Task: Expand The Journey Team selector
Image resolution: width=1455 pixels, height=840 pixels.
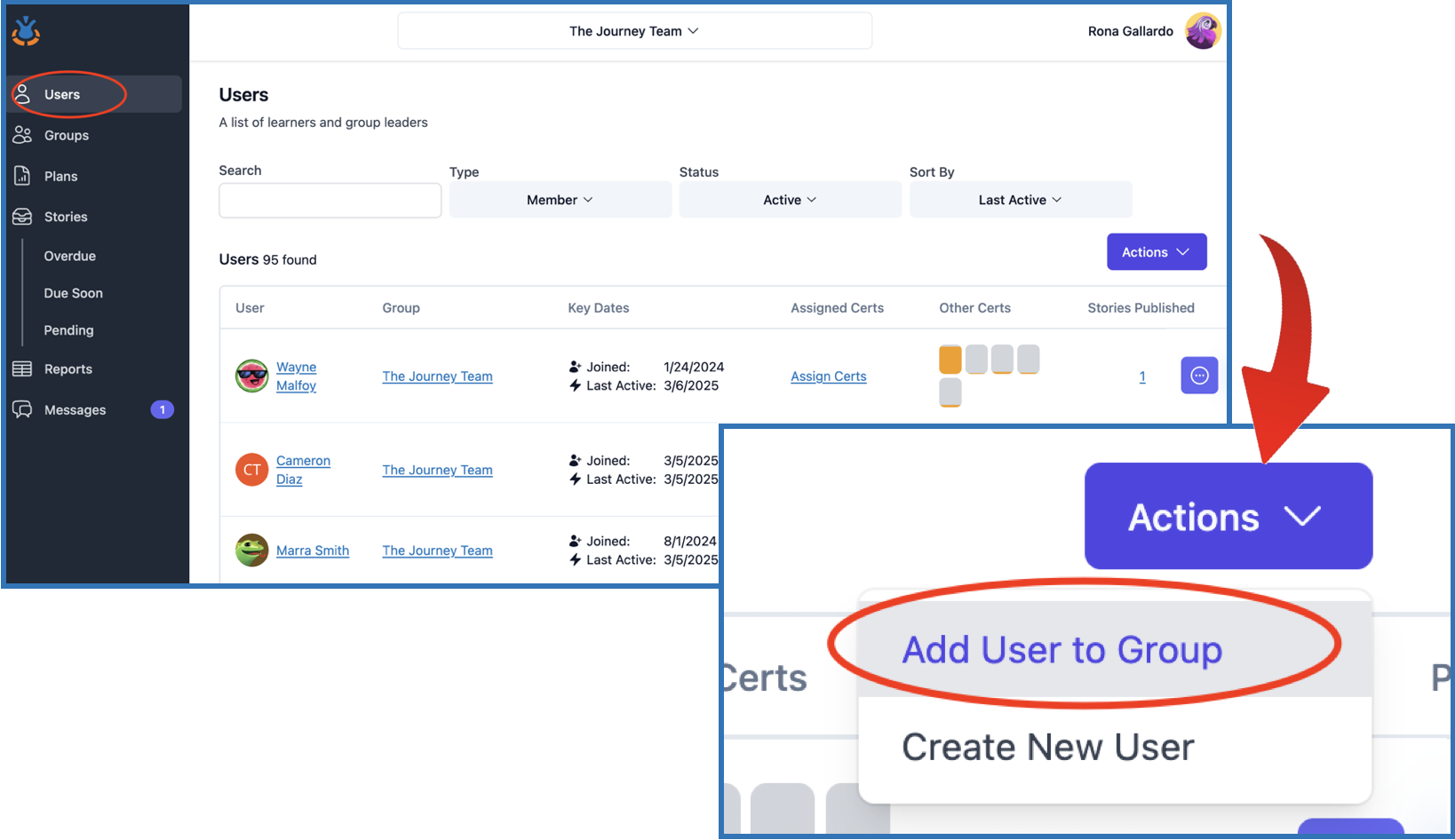Action: 634,31
